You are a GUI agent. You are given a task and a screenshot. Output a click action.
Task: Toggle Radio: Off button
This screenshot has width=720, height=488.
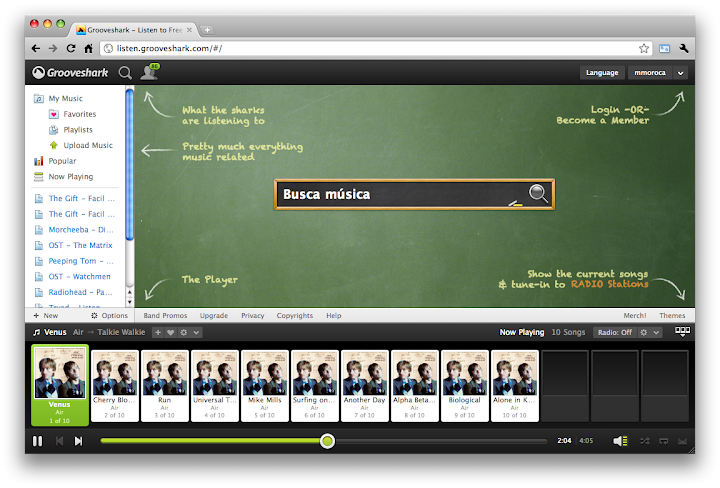614,332
